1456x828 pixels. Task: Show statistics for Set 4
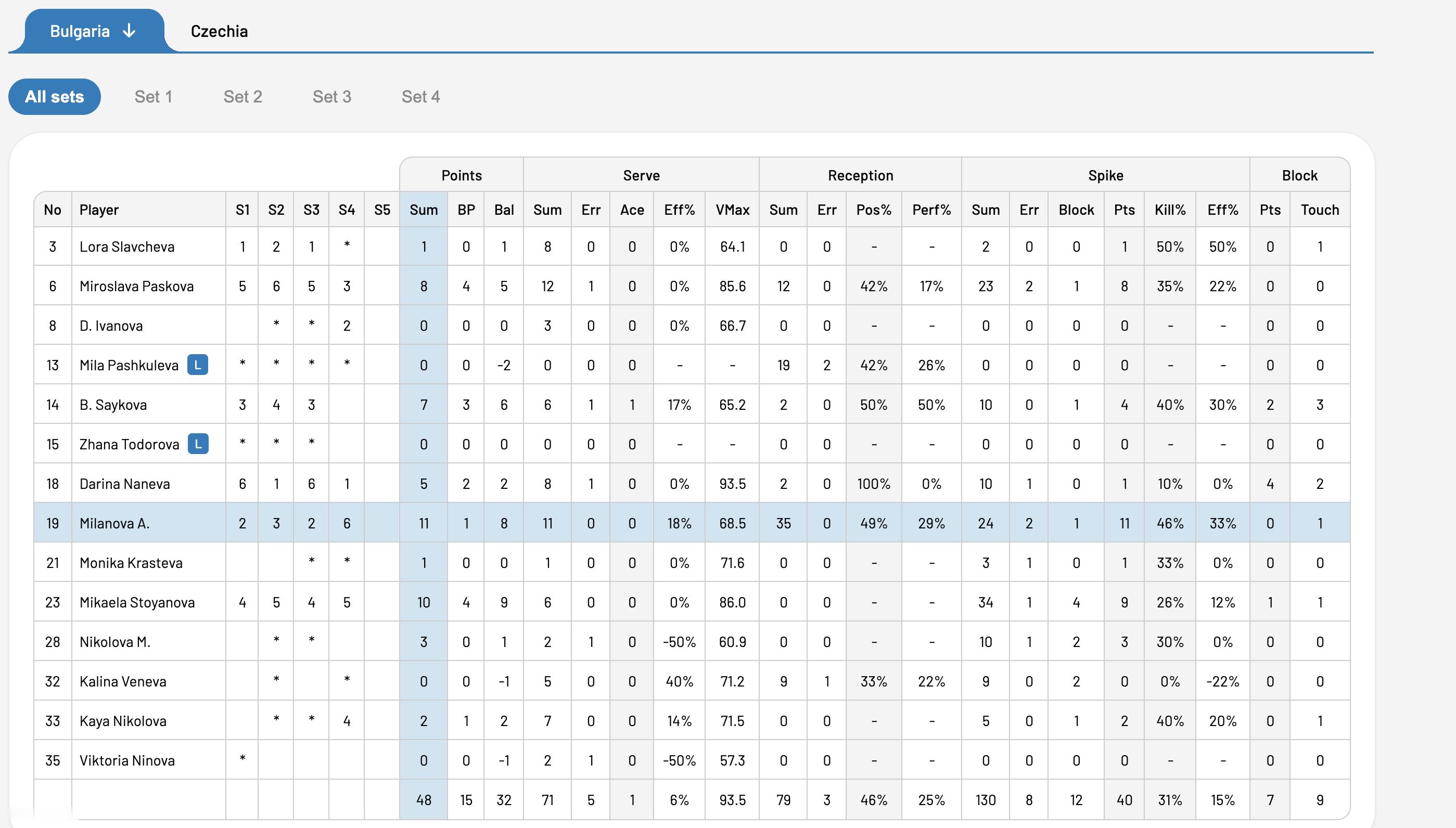(420, 97)
